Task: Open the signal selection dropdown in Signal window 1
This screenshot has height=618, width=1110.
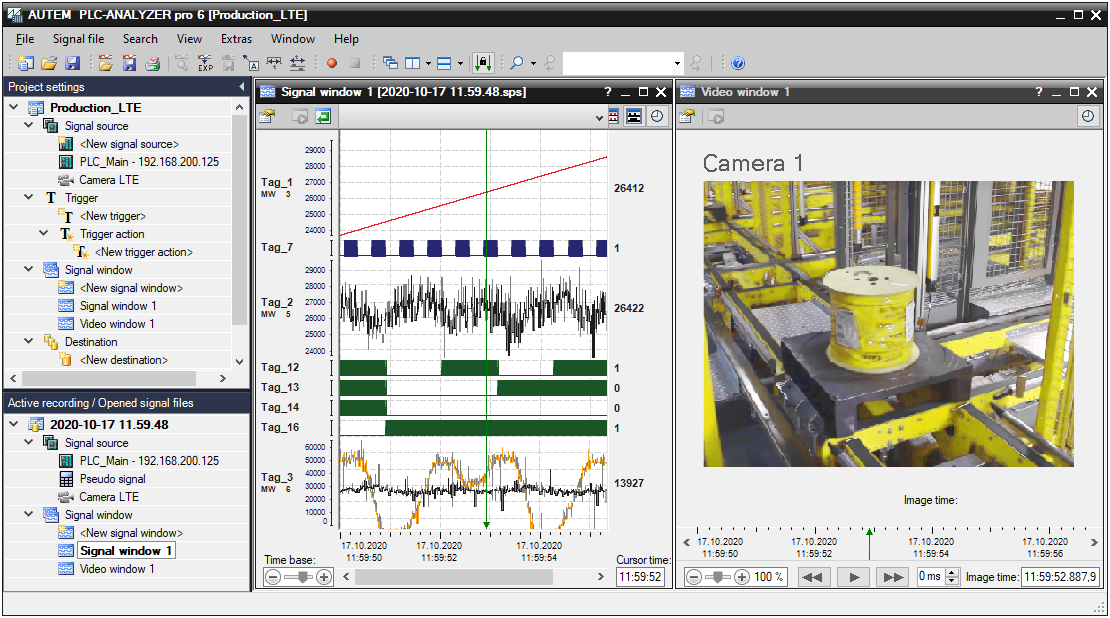Action: coord(599,117)
